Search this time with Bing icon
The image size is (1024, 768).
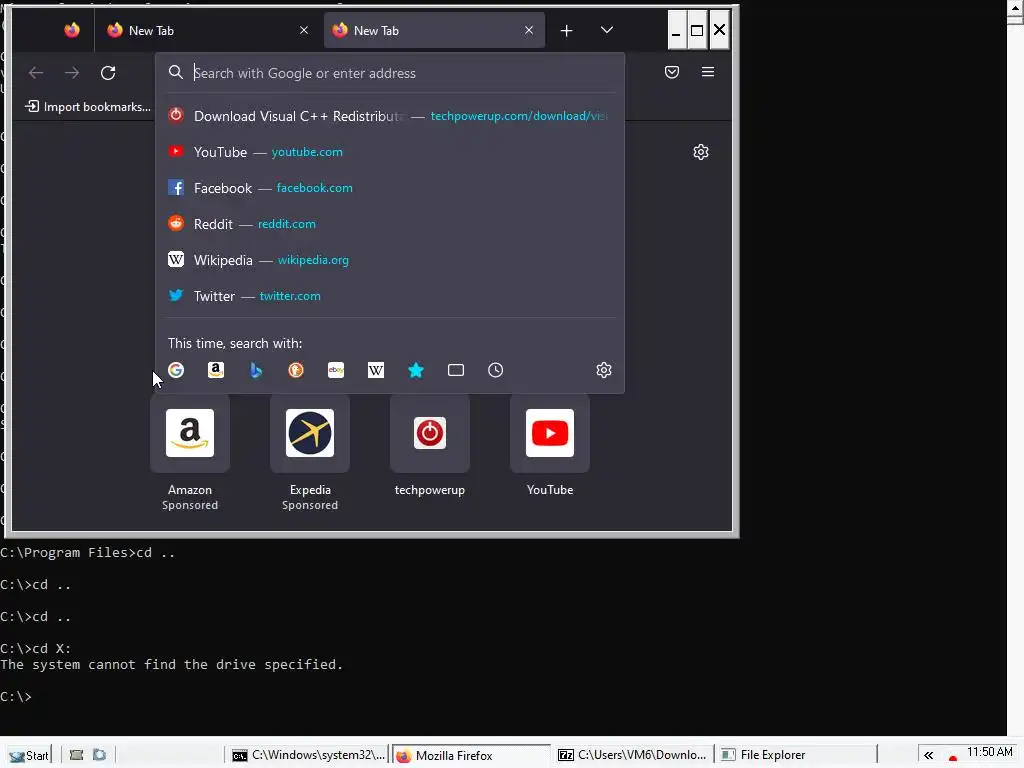tap(256, 370)
